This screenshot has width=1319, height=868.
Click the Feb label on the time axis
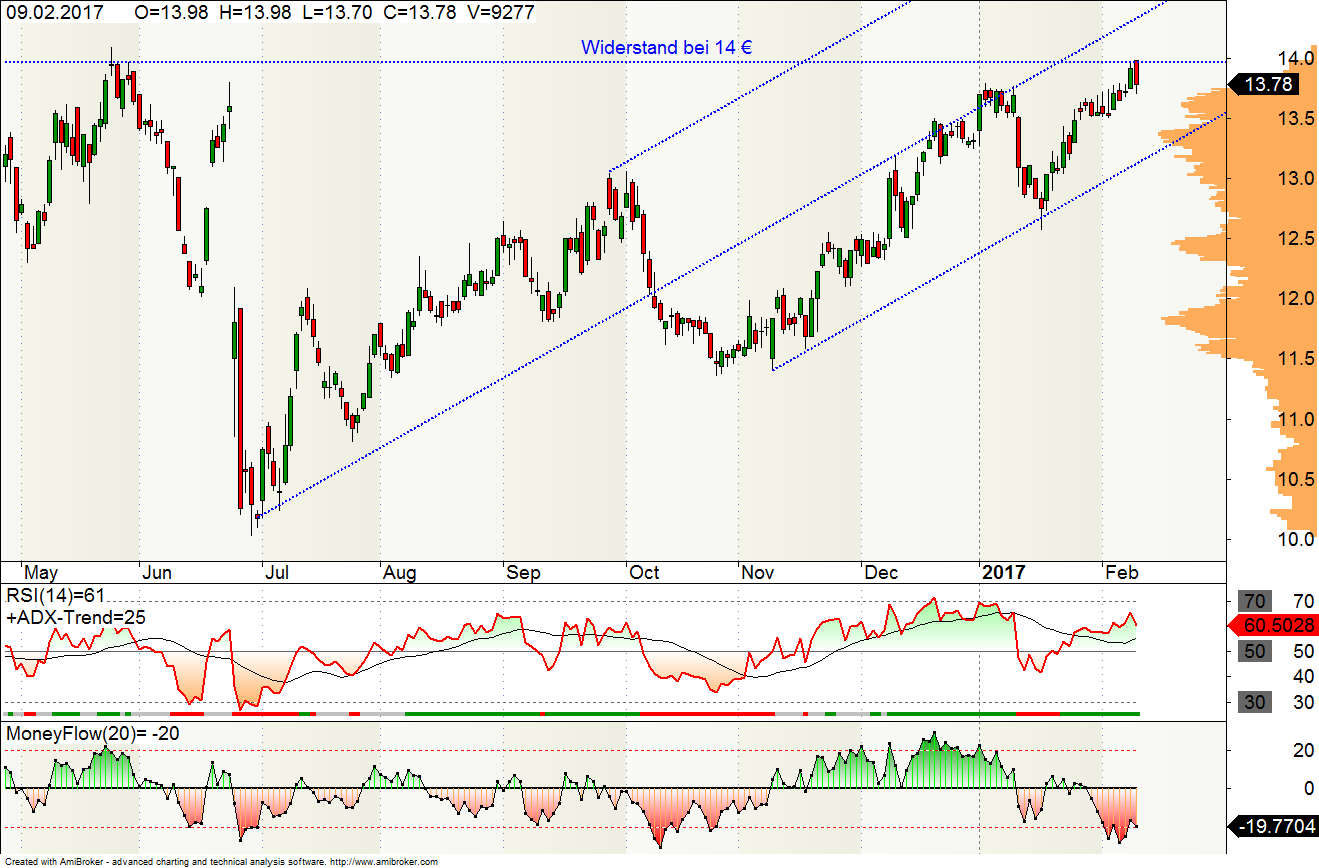1121,573
